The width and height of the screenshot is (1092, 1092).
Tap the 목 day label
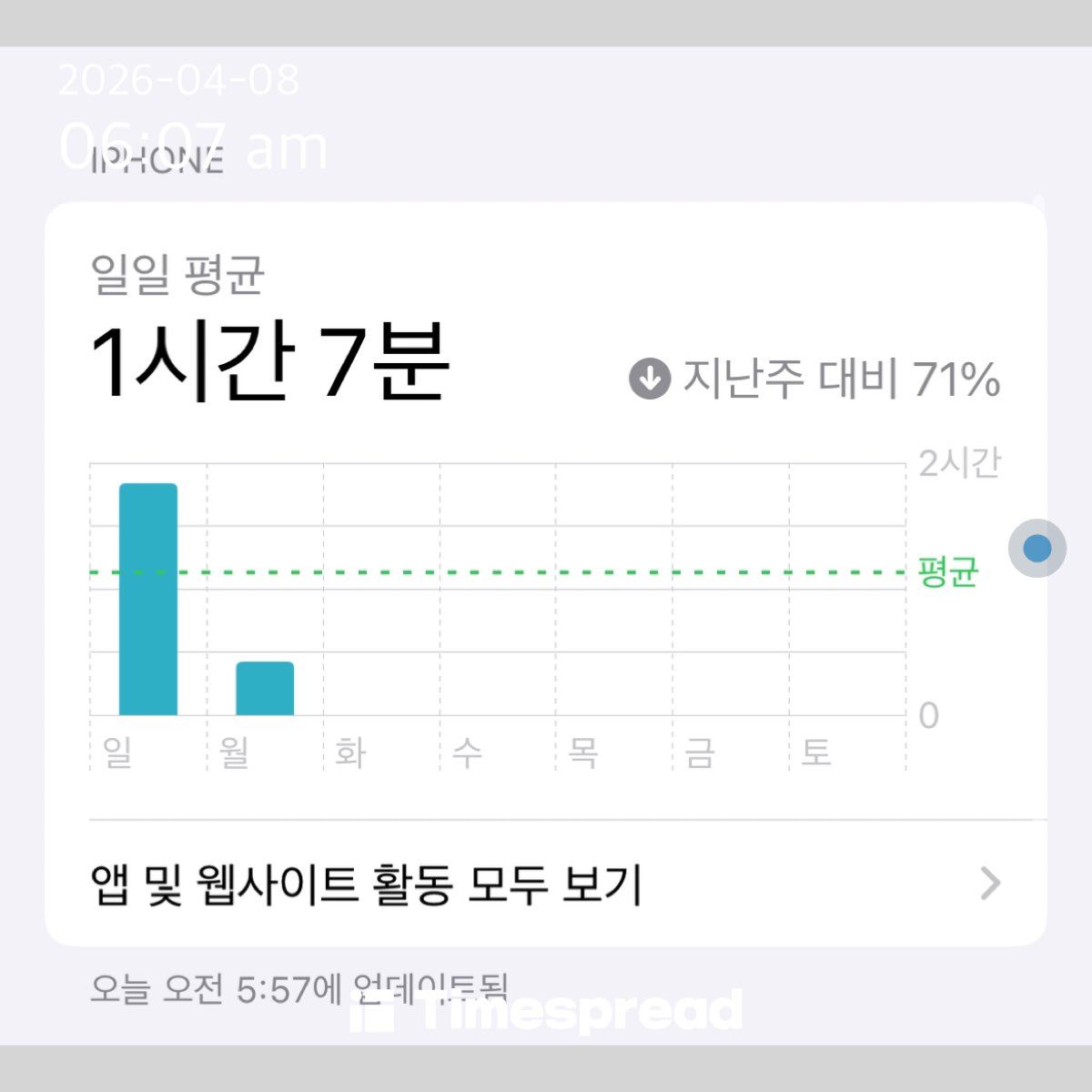click(583, 752)
